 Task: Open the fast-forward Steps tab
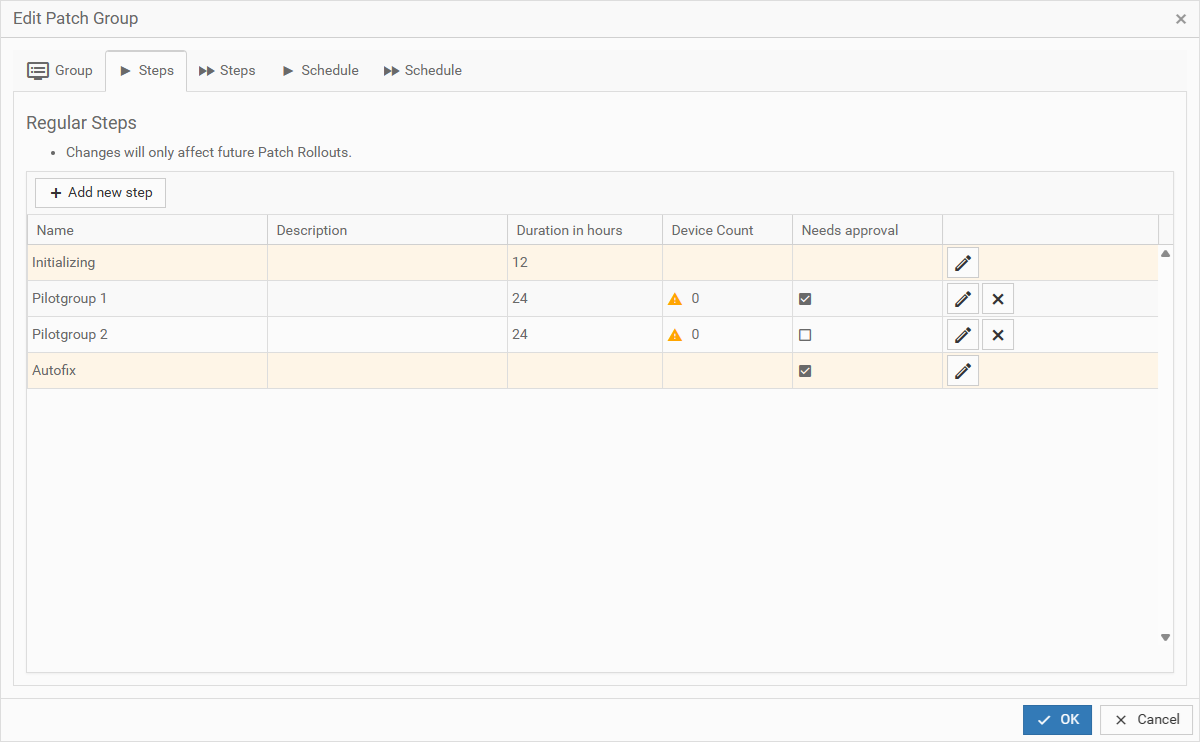point(227,71)
